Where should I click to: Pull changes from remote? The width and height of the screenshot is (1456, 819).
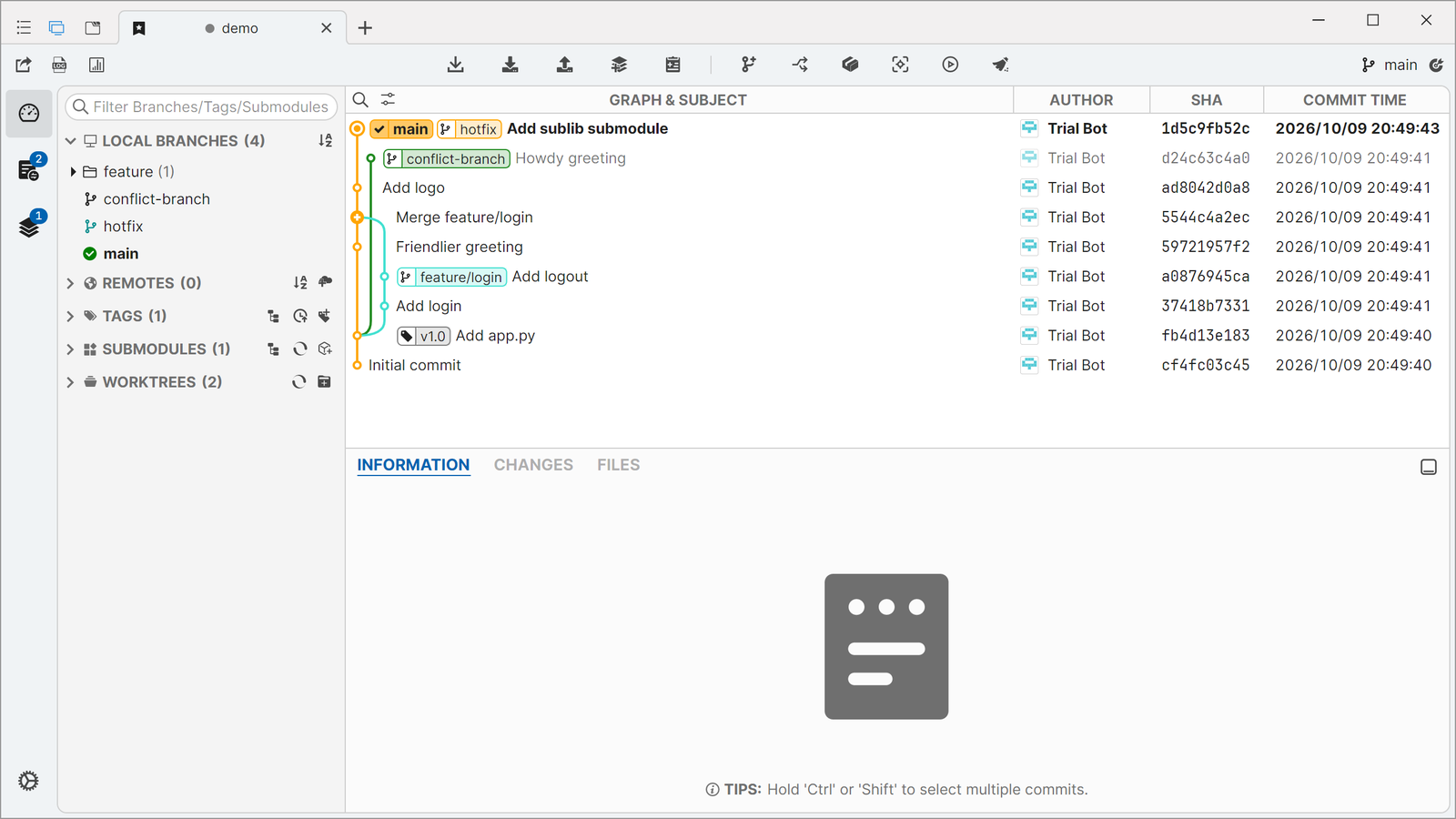click(x=511, y=65)
